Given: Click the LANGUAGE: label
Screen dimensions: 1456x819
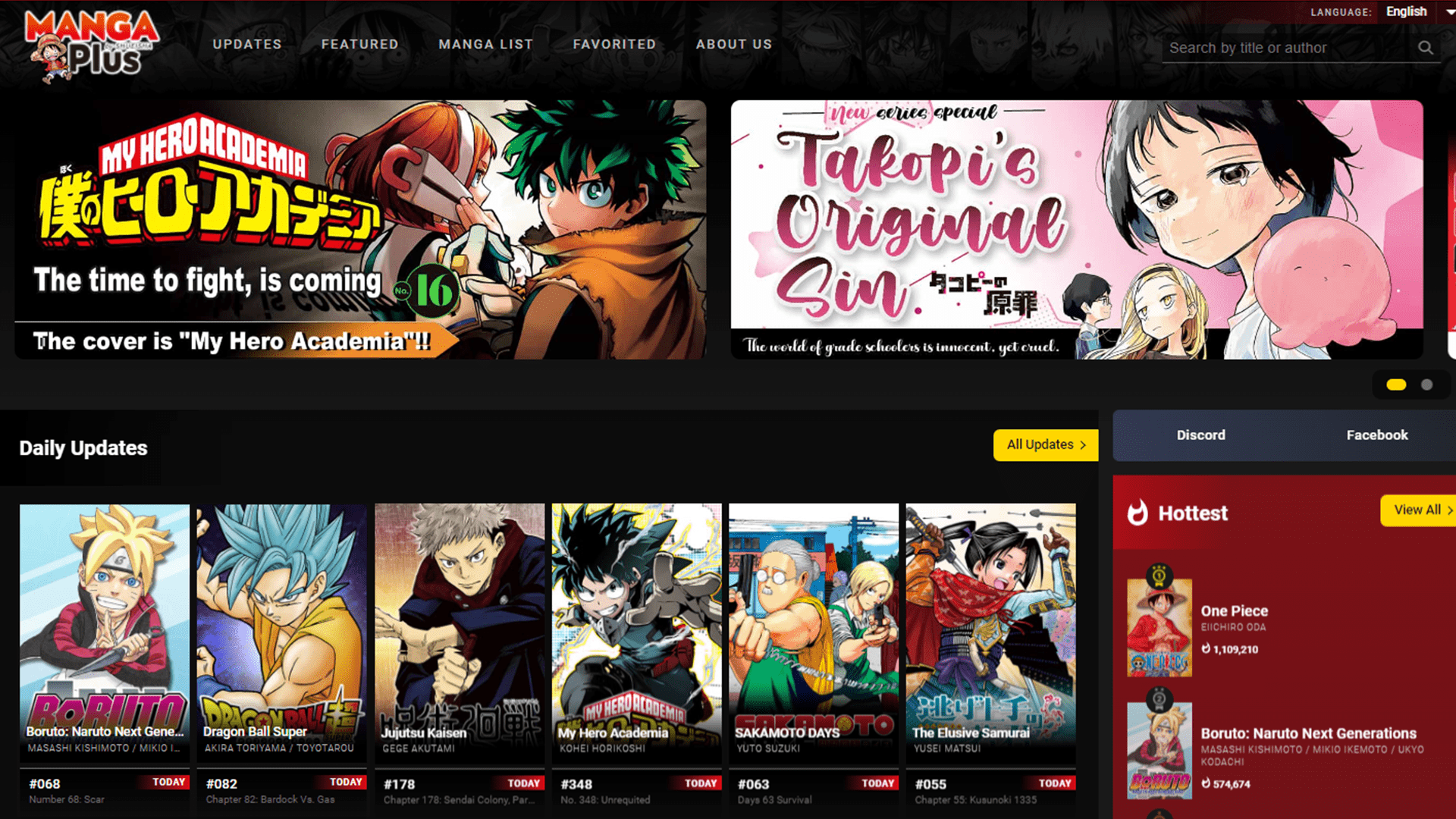Looking at the screenshot, I should pyautogui.click(x=1341, y=12).
